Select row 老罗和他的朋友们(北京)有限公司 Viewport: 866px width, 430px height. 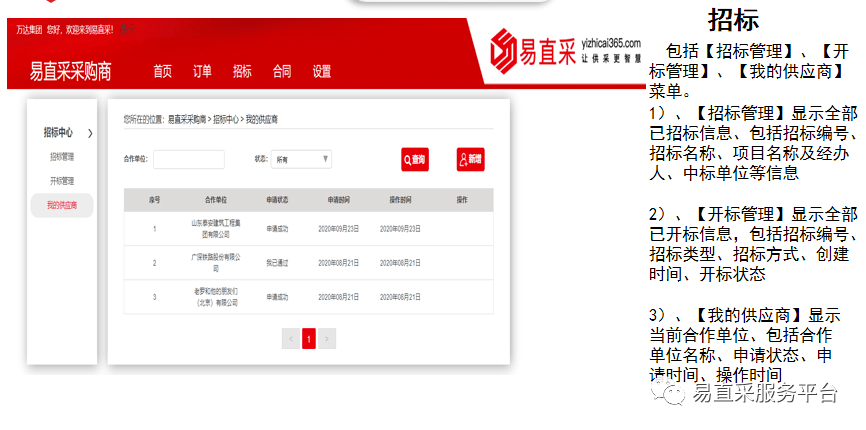(x=308, y=297)
